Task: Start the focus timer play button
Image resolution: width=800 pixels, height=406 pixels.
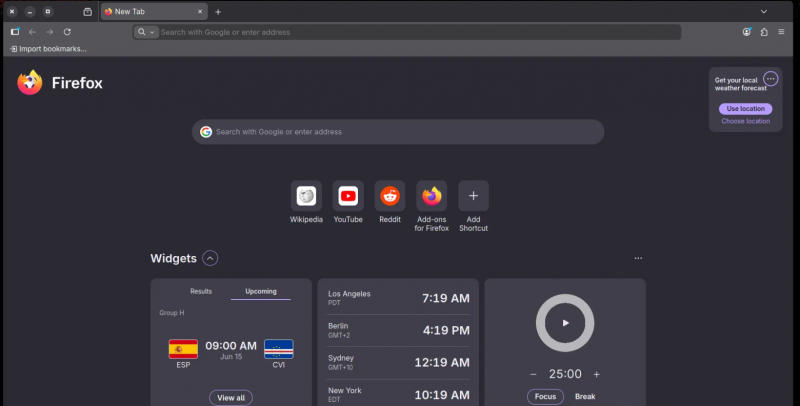Action: point(565,323)
